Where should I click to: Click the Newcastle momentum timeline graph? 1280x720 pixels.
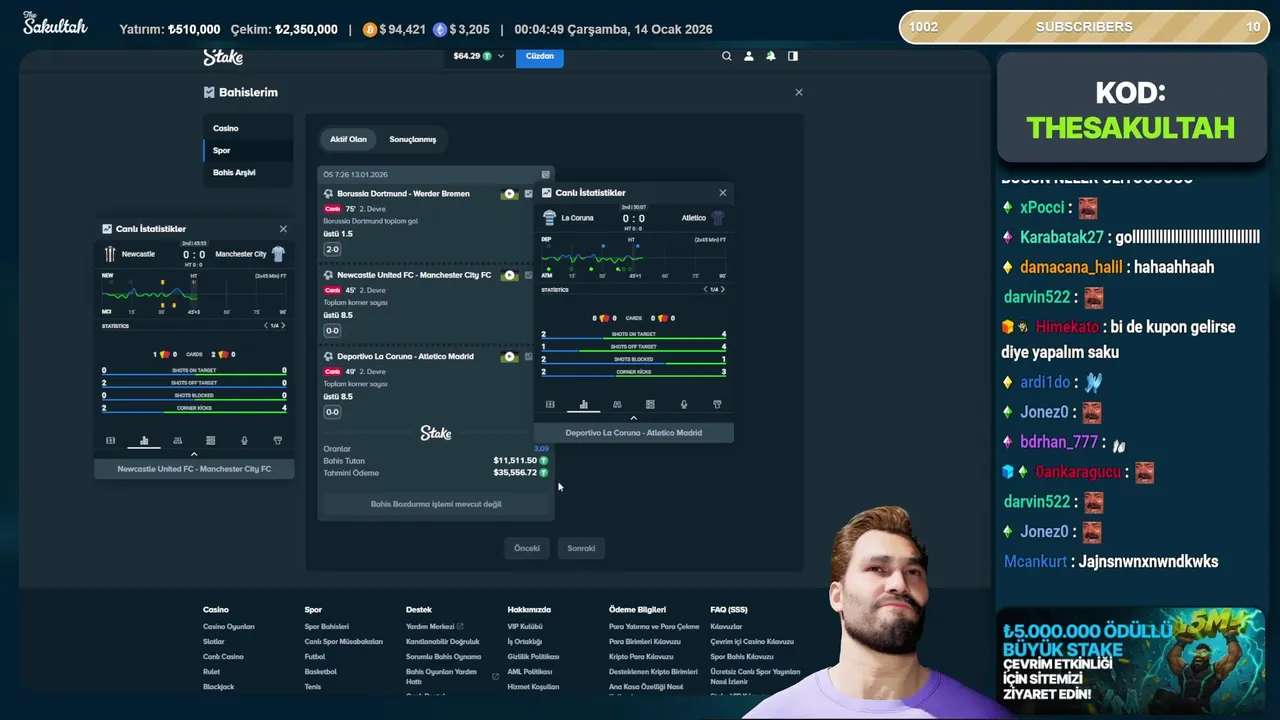click(x=194, y=292)
